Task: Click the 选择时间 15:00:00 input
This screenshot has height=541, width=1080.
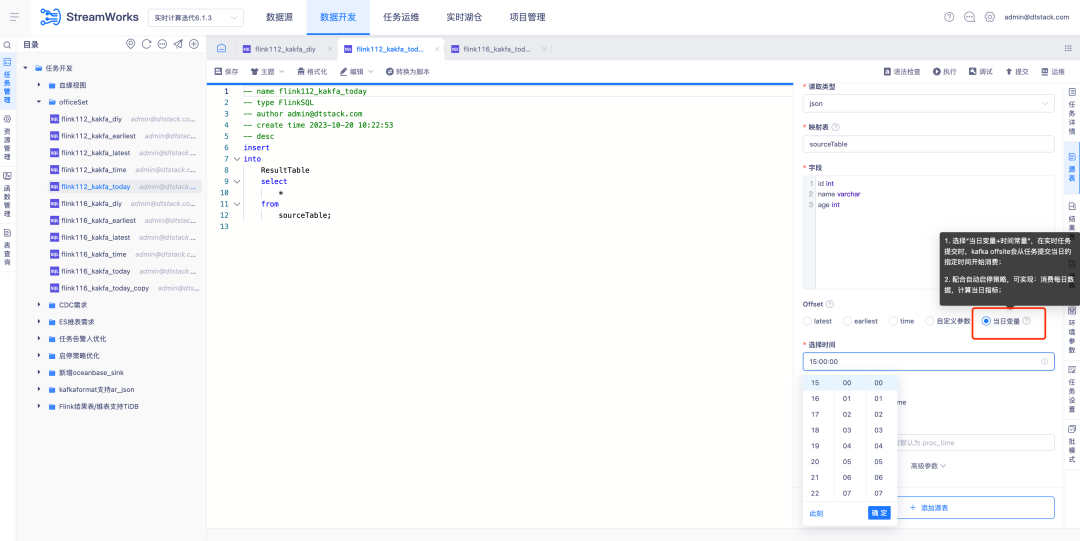Action: [928, 361]
